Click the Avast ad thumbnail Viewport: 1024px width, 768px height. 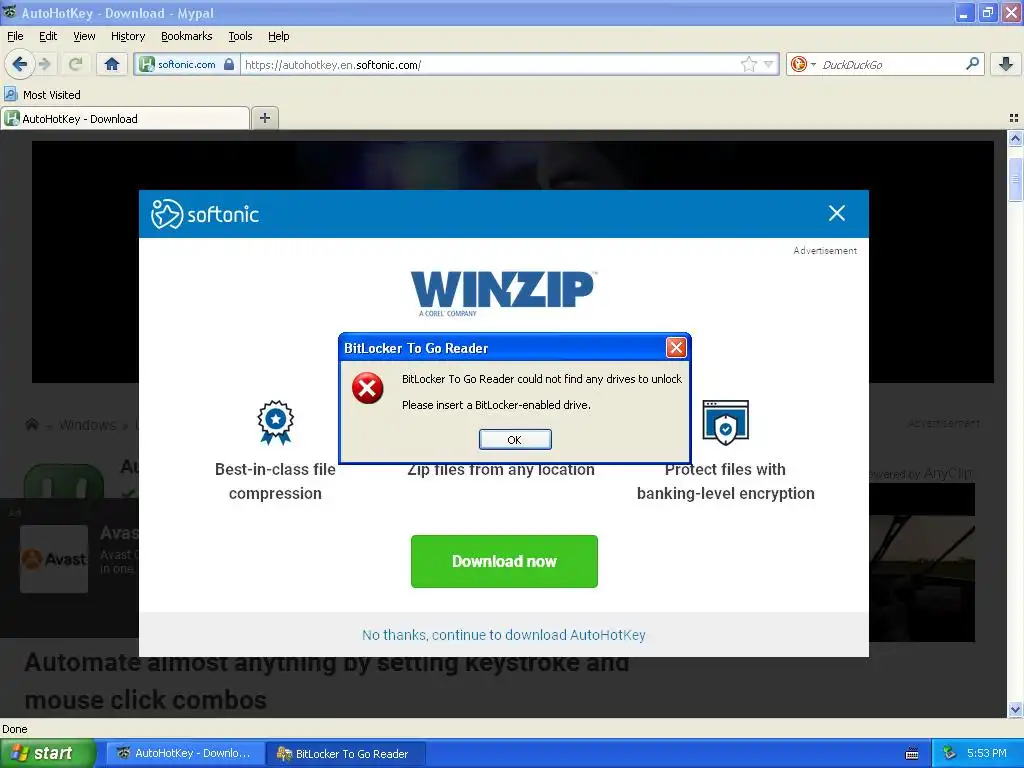click(x=54, y=559)
